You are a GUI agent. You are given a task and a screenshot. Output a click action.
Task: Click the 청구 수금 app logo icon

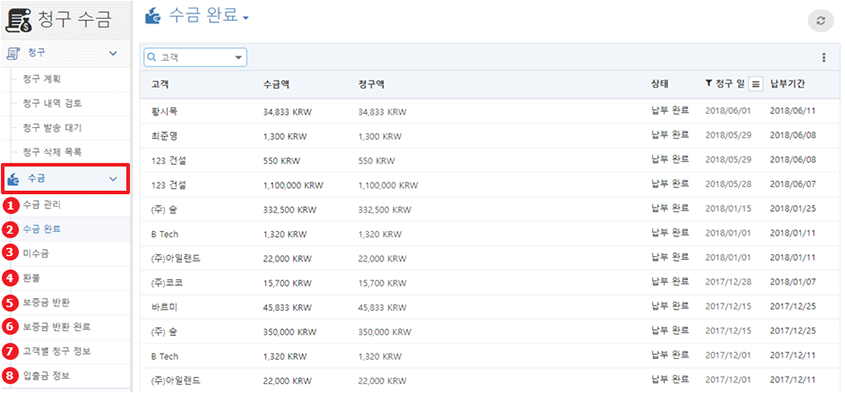tap(18, 20)
